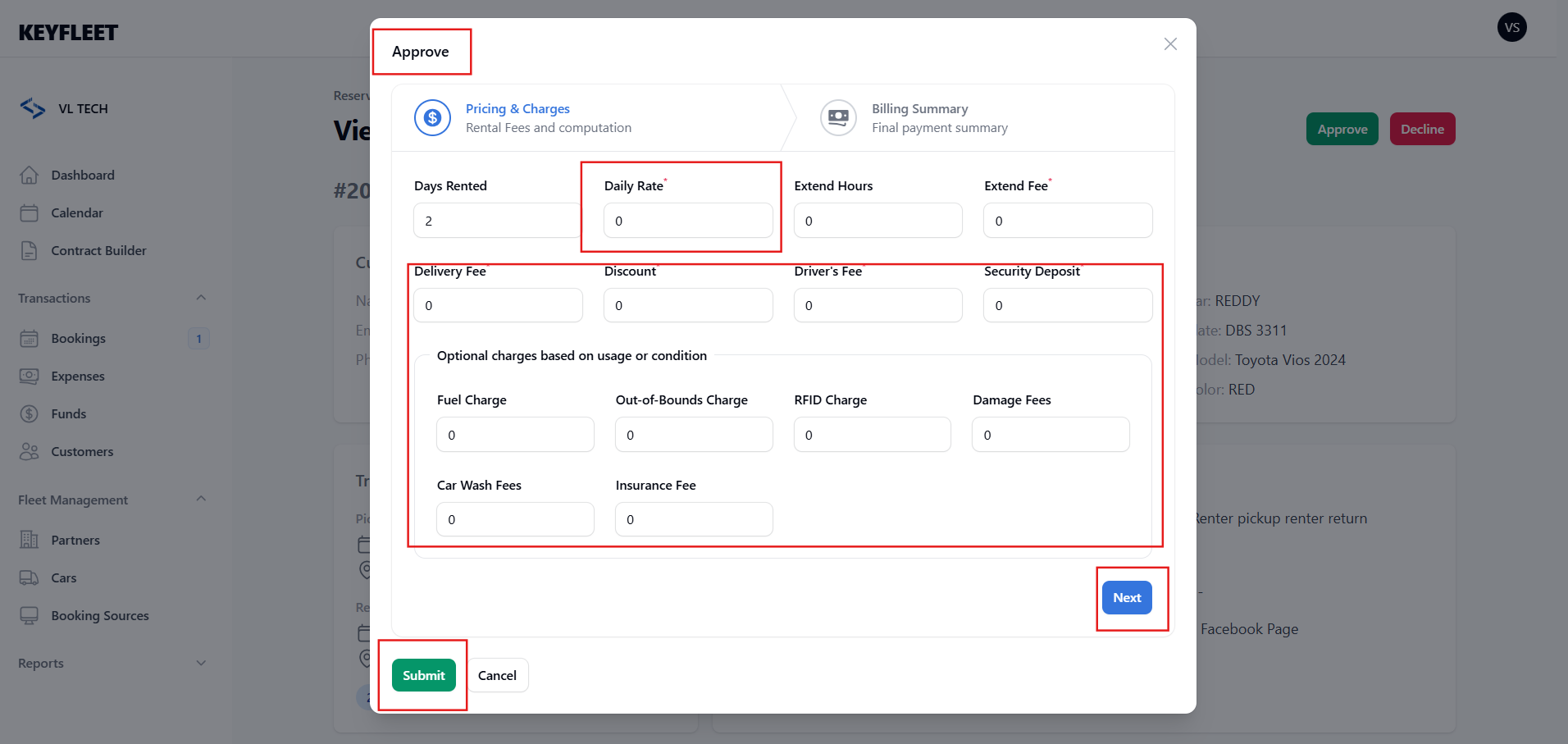Open Booking Sources monitor icon
1568x744 pixels.
[x=30, y=616]
